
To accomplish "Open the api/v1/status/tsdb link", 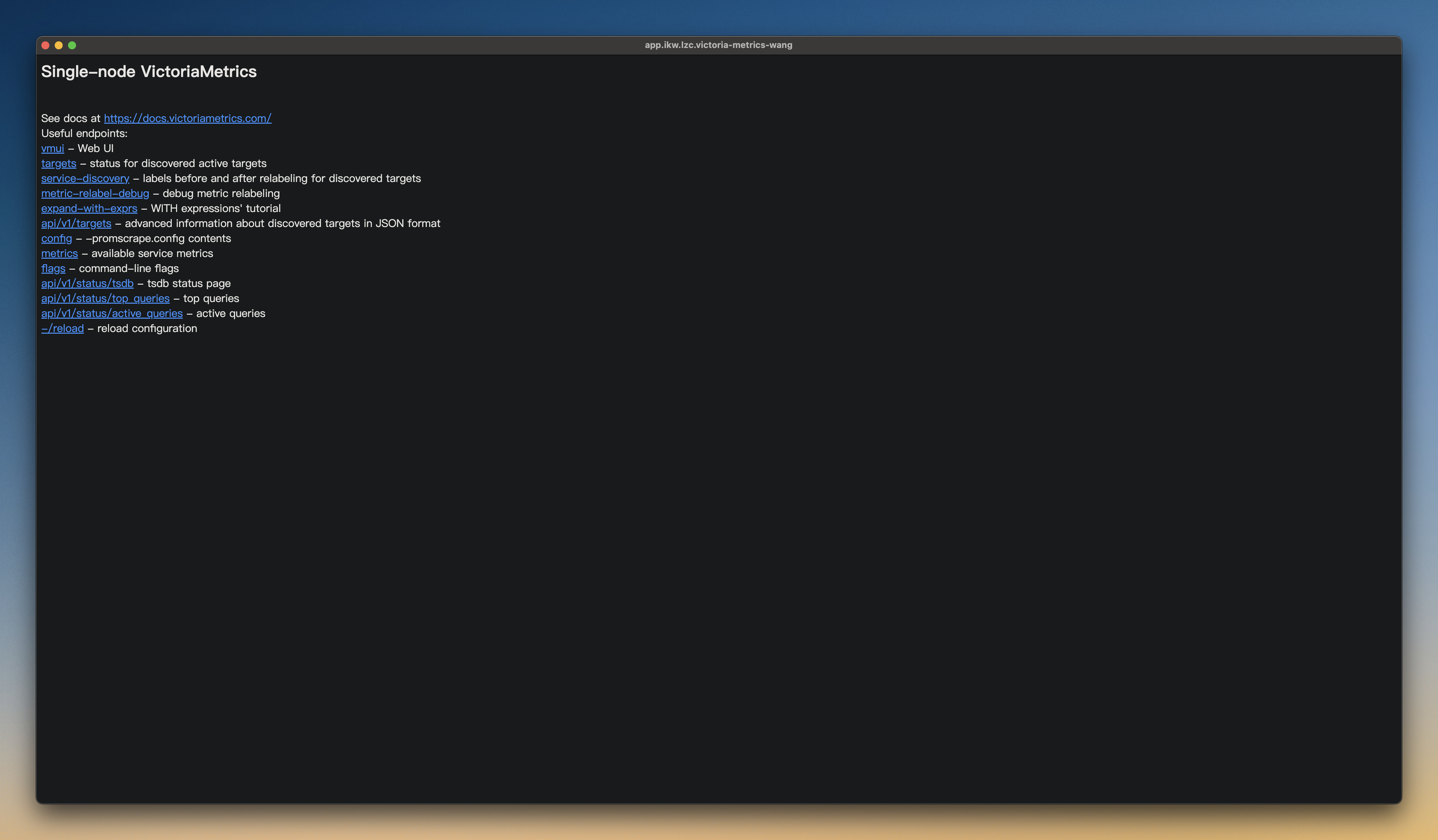I will click(87, 283).
